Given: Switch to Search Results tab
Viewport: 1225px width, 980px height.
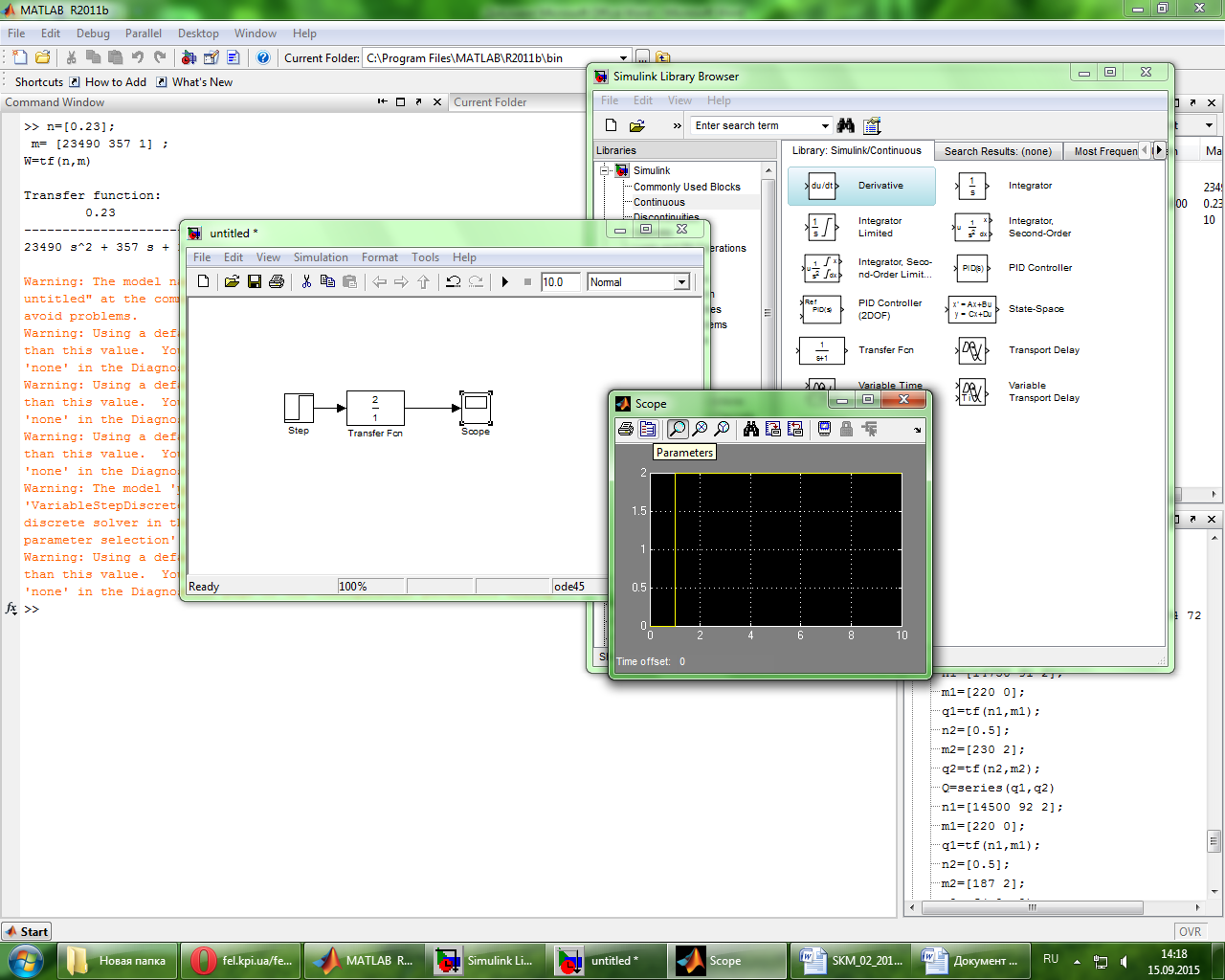Looking at the screenshot, I should [997, 151].
